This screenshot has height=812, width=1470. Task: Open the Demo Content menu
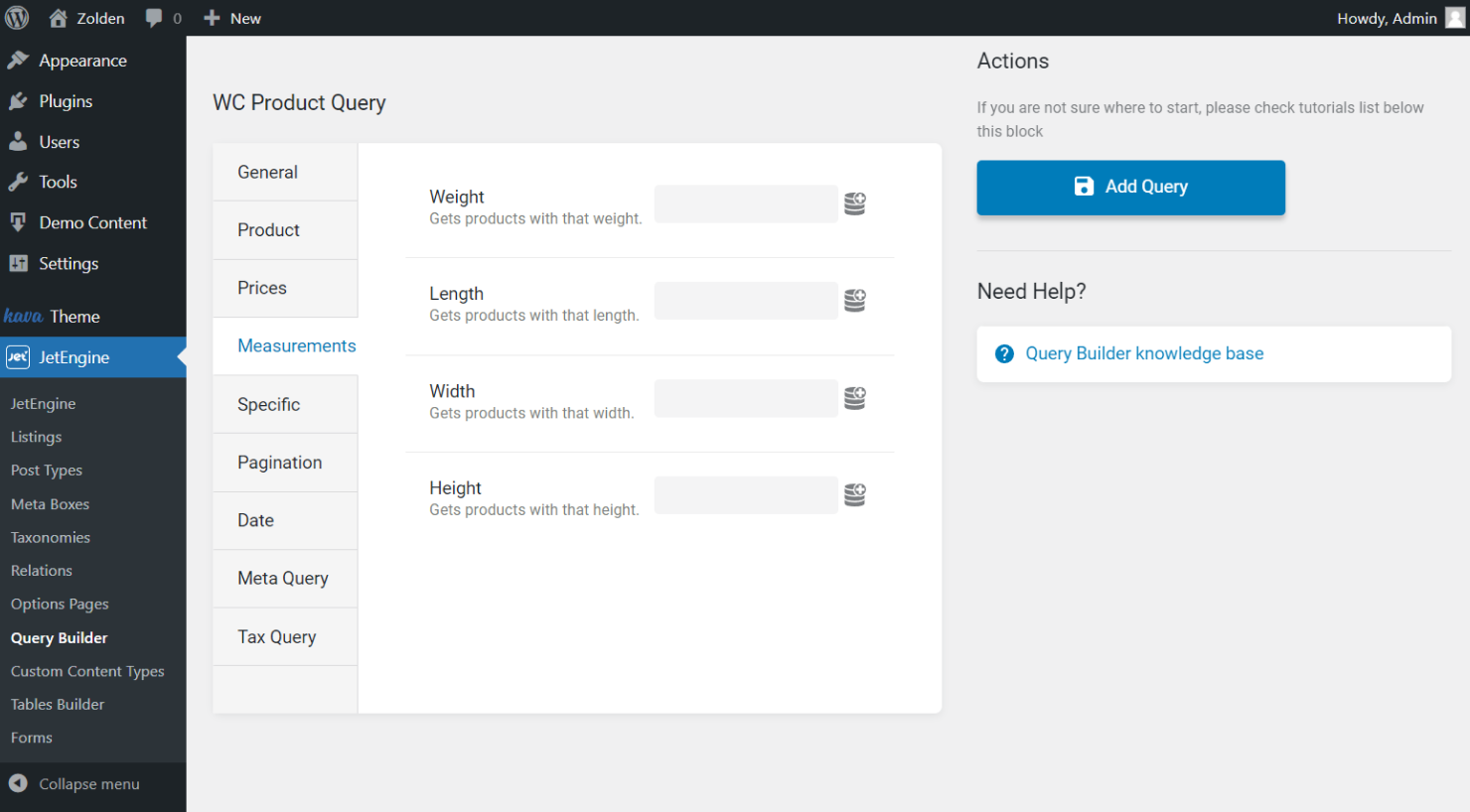(x=92, y=222)
